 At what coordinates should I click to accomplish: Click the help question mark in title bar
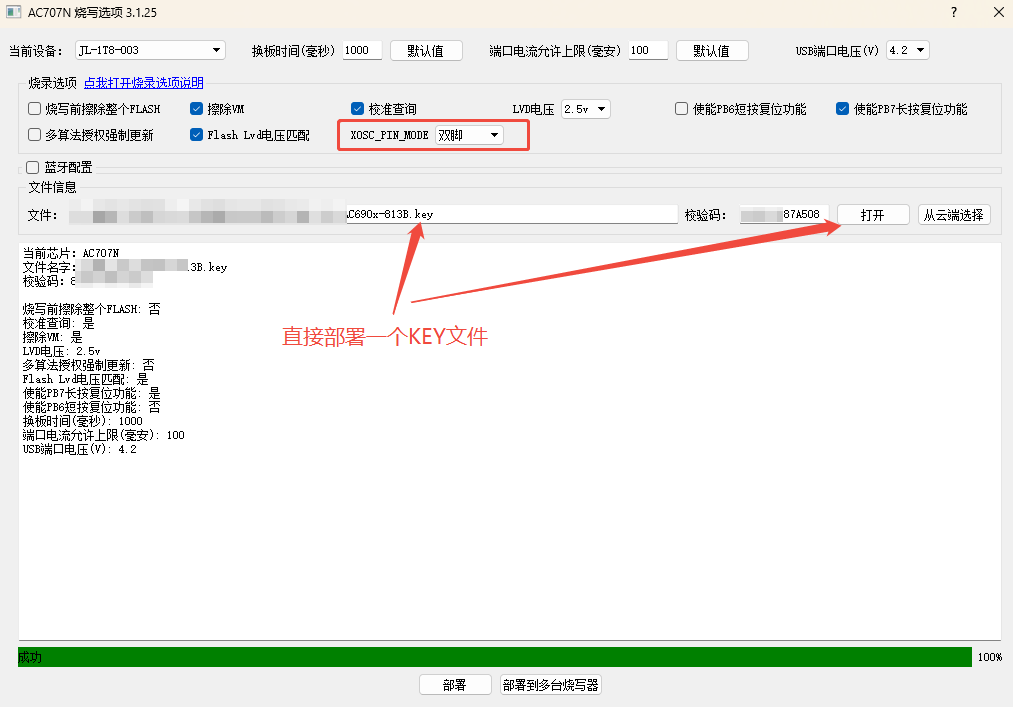pos(954,12)
